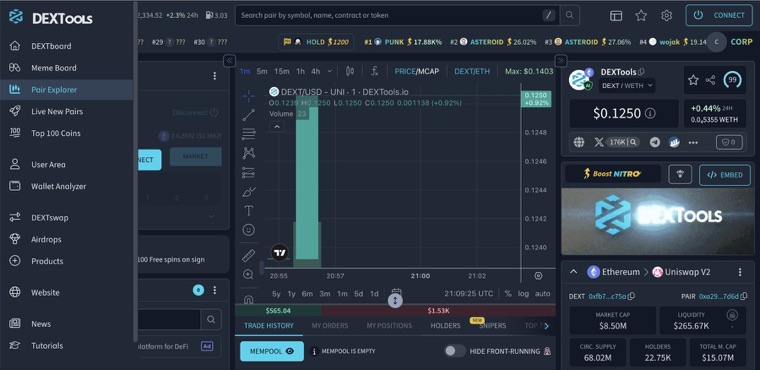Open the layout panel icon in the top bar

[x=616, y=16]
